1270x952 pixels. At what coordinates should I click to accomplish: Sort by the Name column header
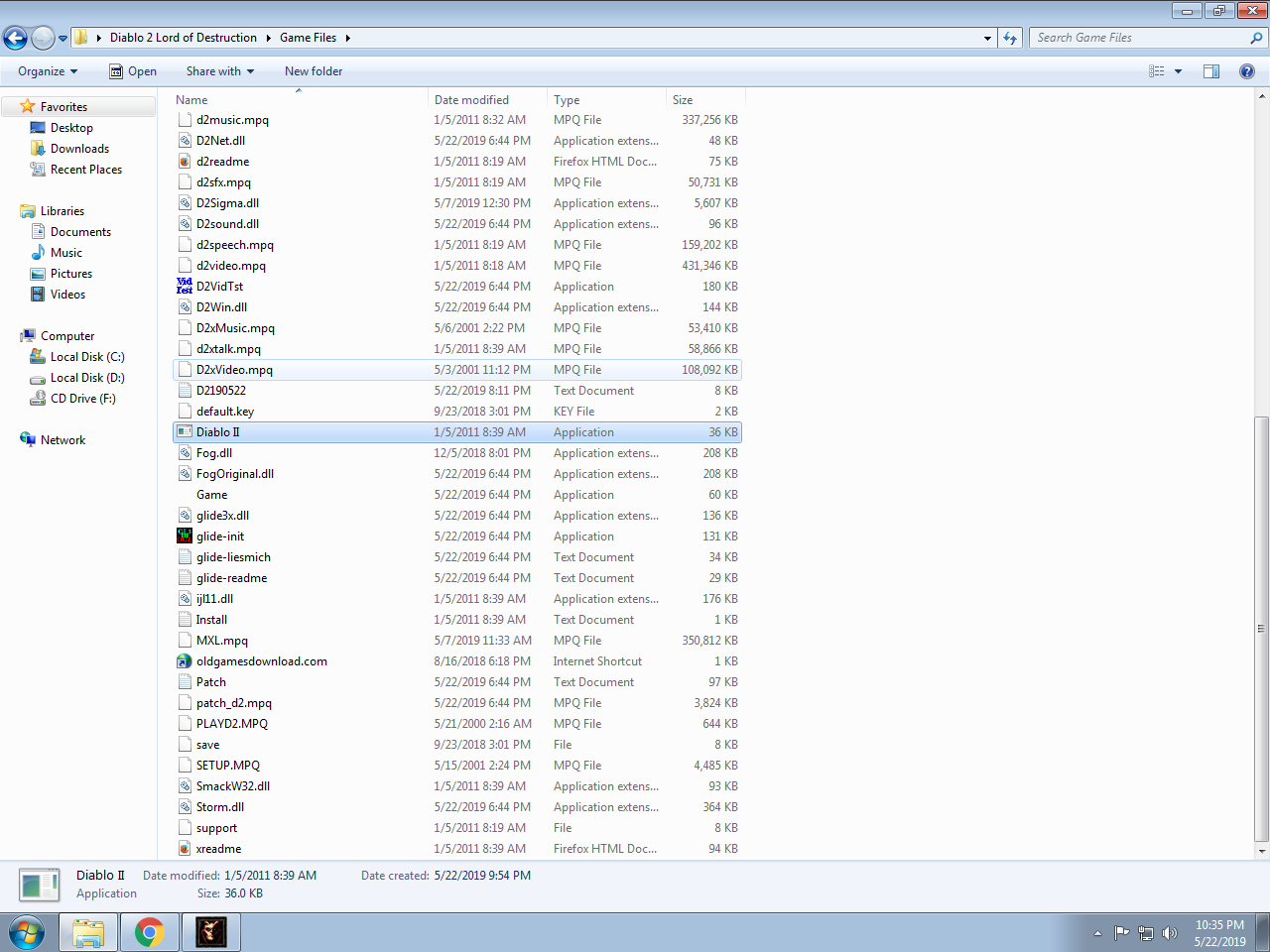point(299,99)
